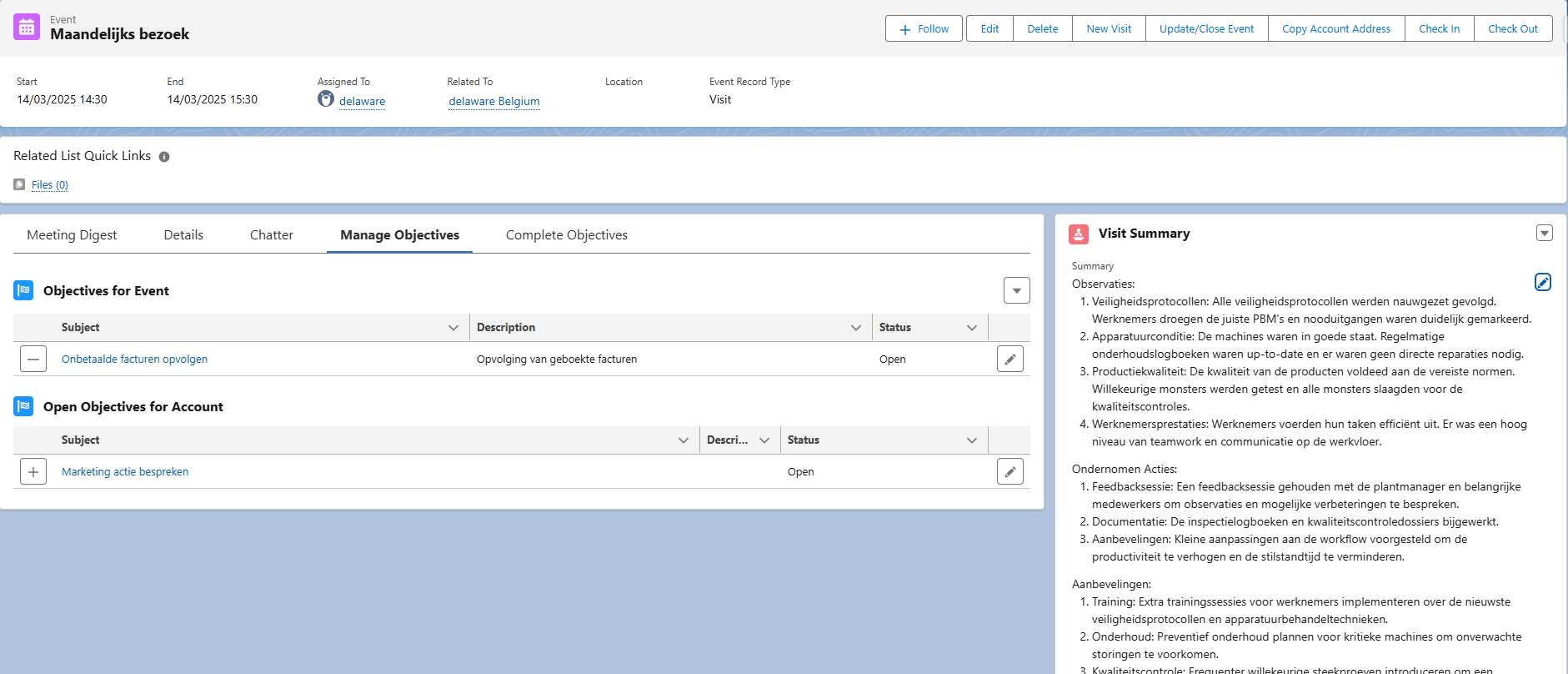The width and height of the screenshot is (1568, 674).
Task: Click the info icon beside Related List Quick Links
Action: (x=164, y=157)
